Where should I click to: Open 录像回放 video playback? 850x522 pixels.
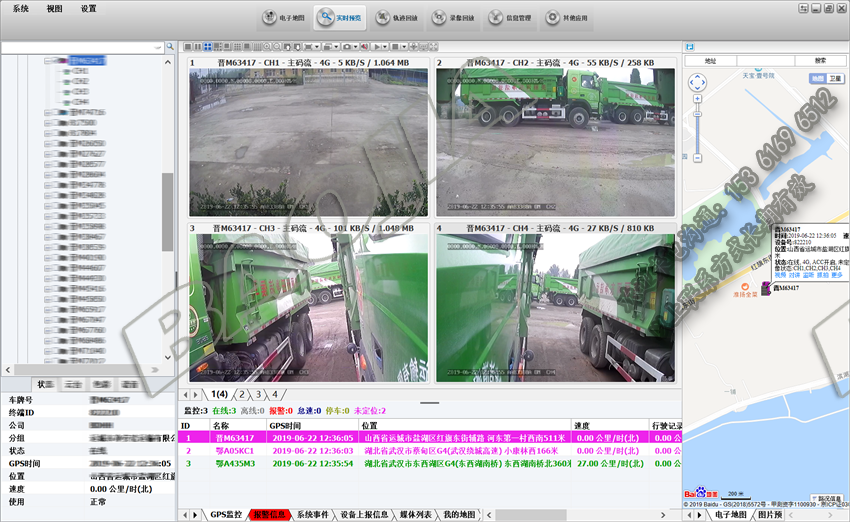tap(454, 18)
